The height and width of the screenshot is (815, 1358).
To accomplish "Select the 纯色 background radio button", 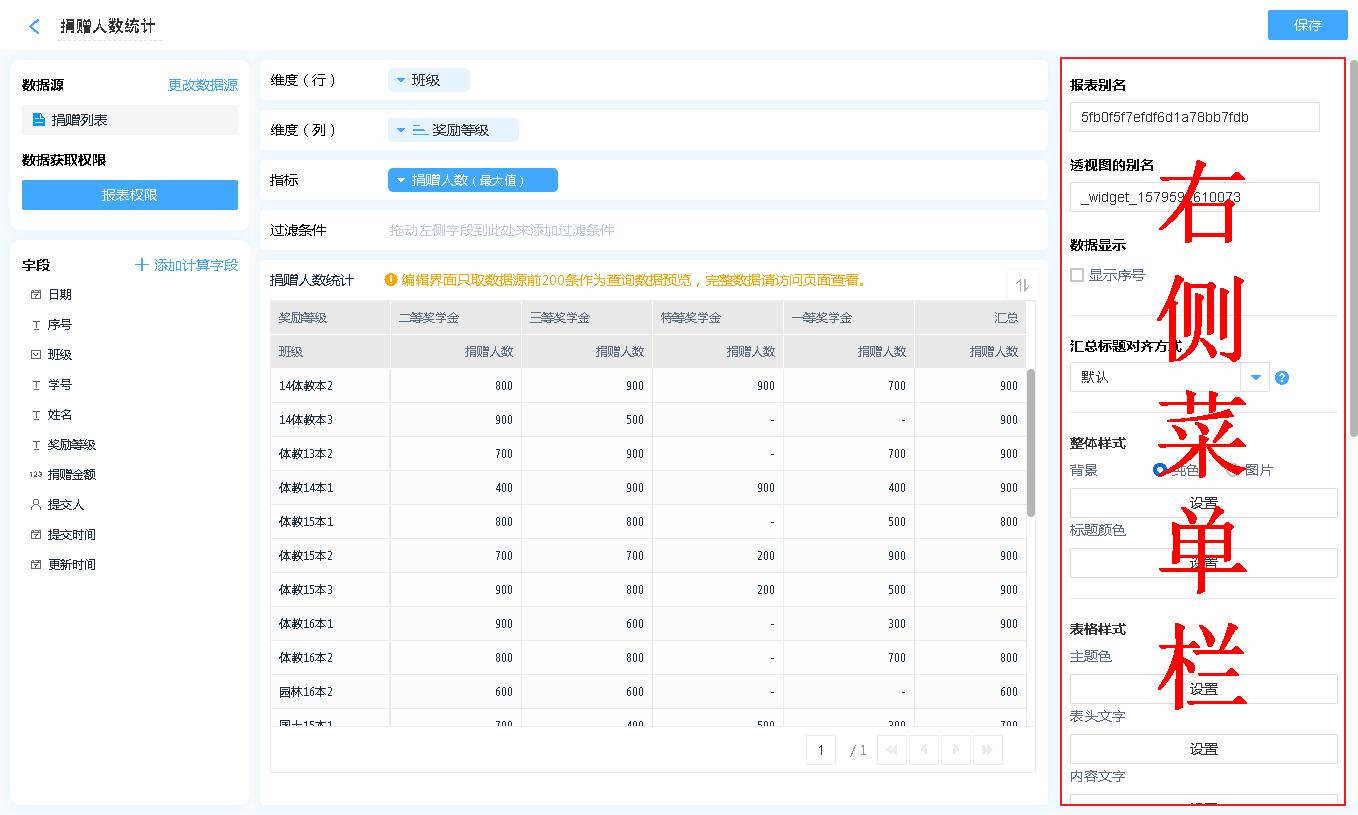I will (x=1160, y=470).
